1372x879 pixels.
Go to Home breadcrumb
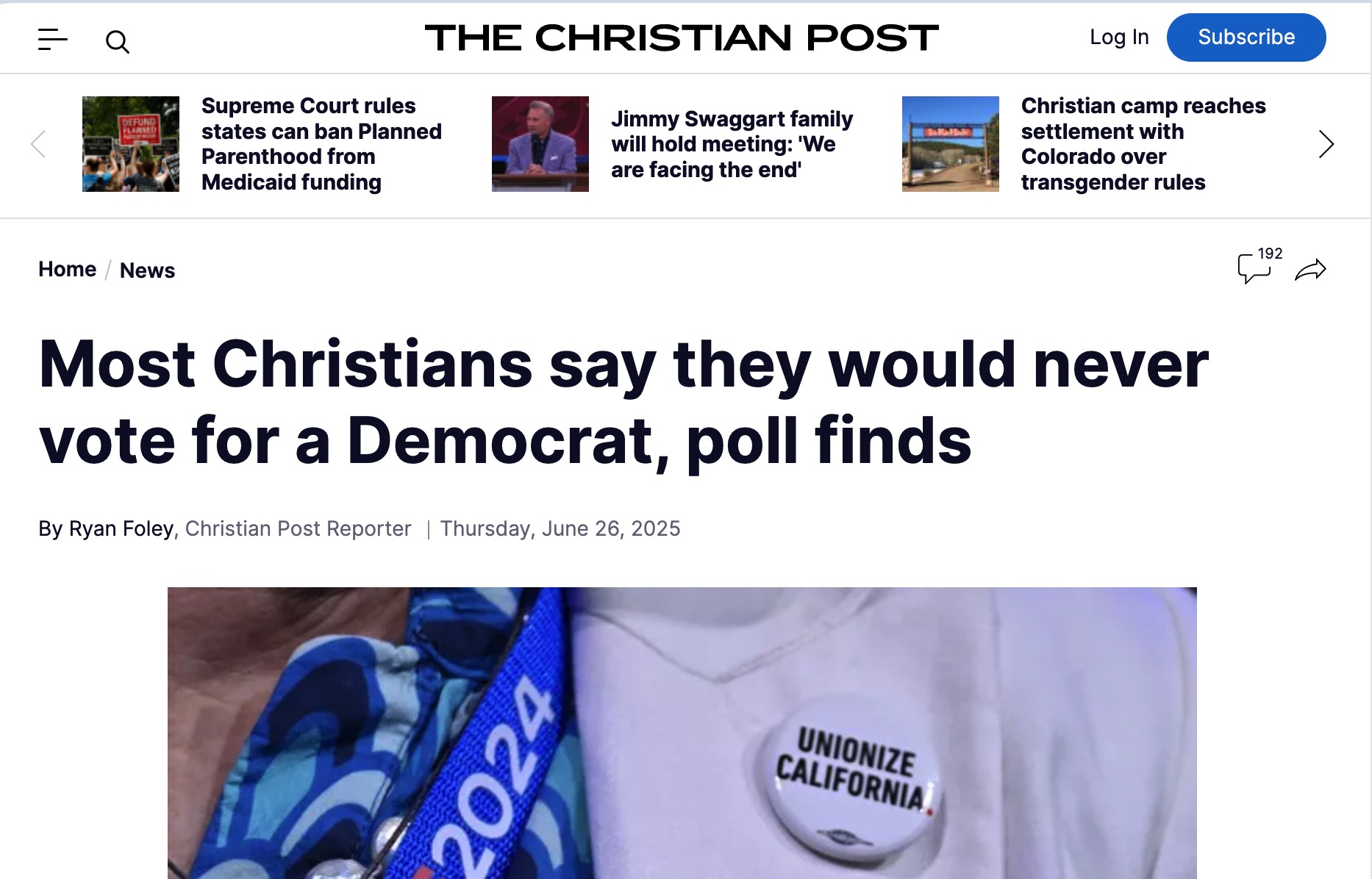pos(67,270)
